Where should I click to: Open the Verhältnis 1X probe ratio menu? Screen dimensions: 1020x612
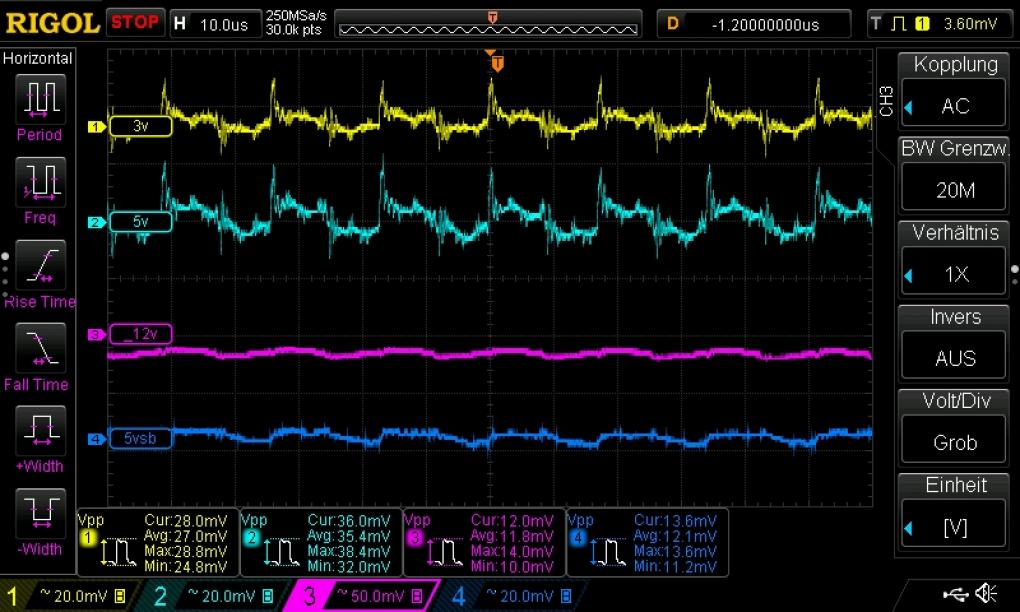point(954,258)
